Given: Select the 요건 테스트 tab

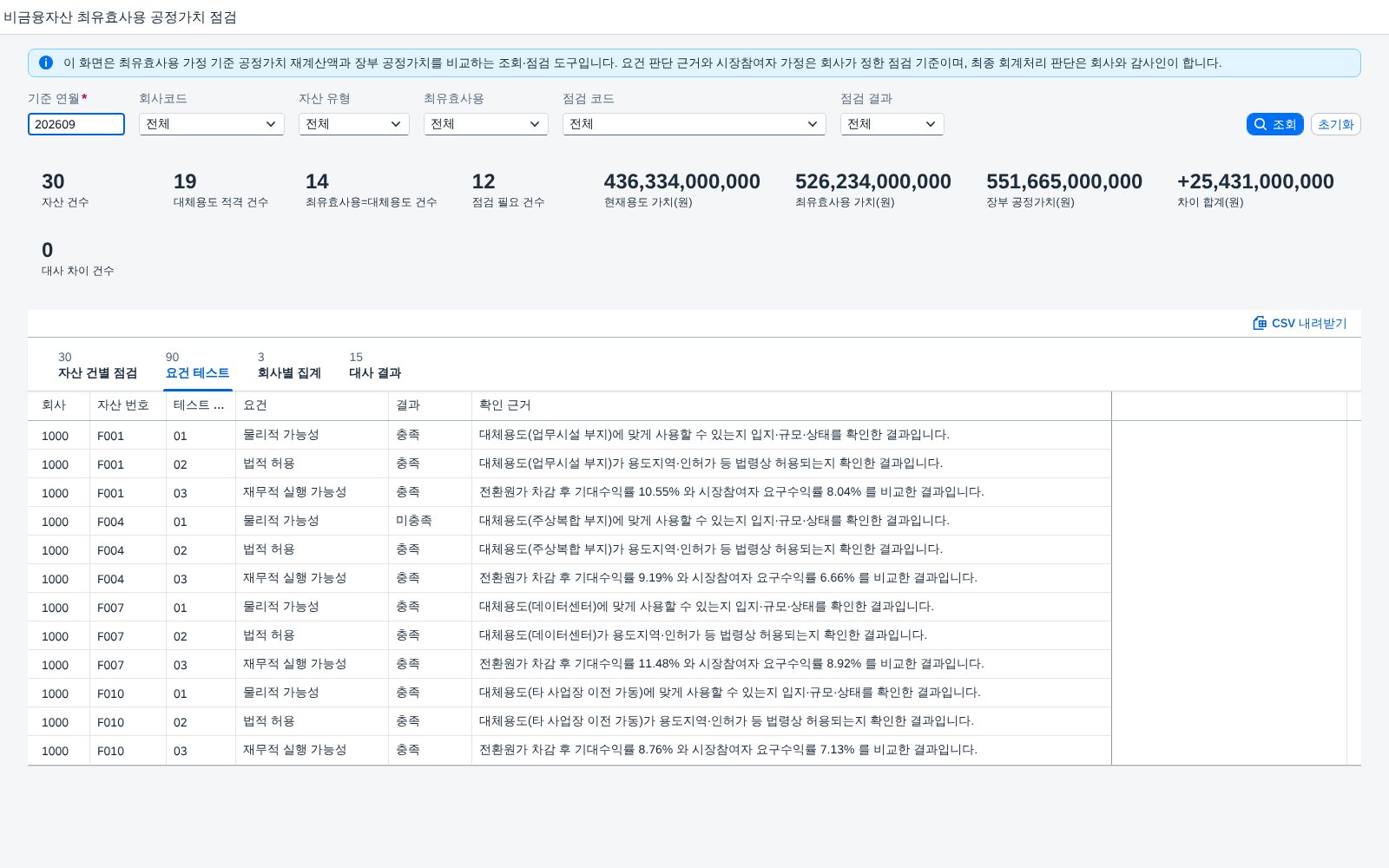Looking at the screenshot, I should pyautogui.click(x=197, y=365).
